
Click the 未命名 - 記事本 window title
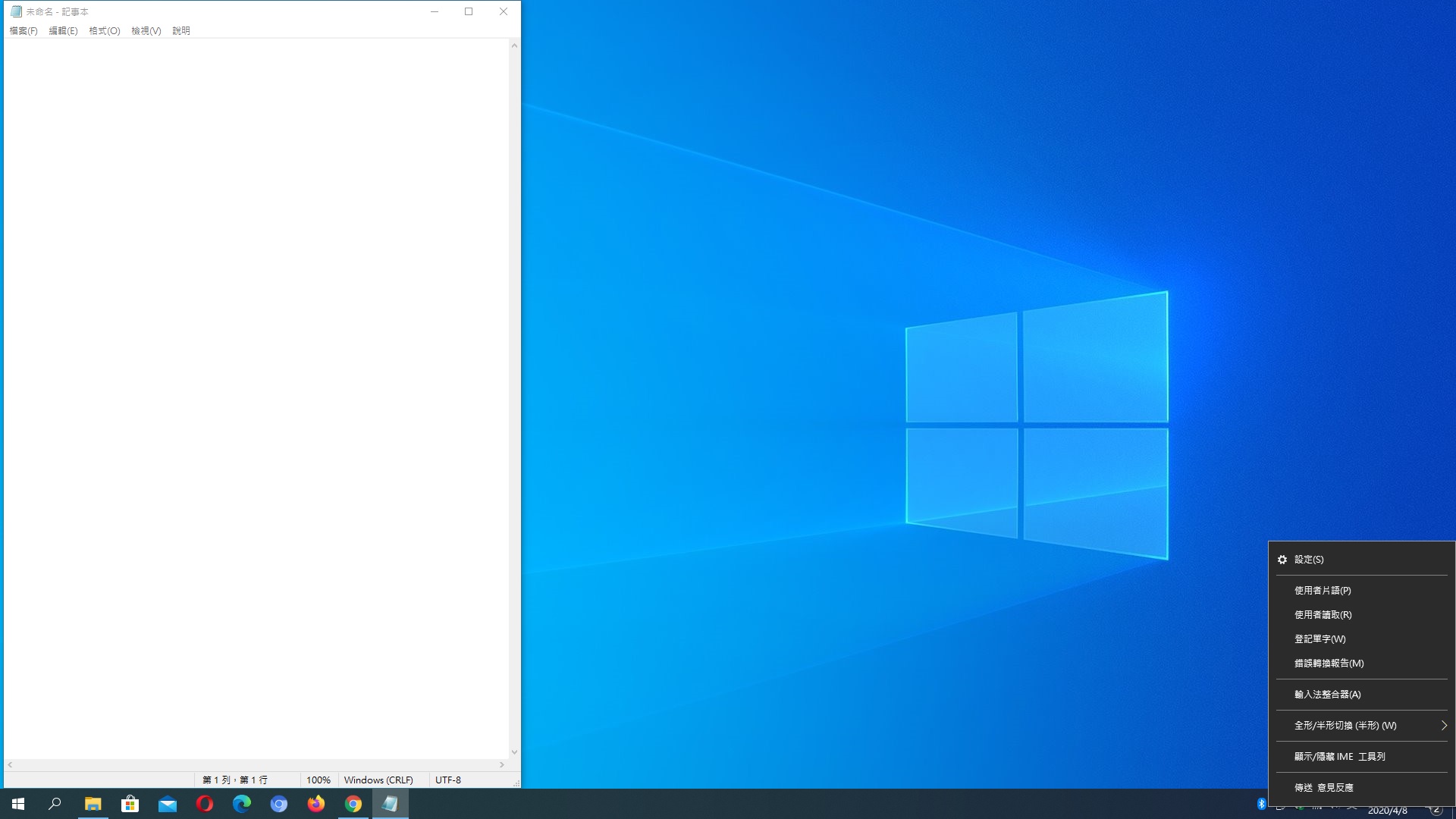(58, 12)
